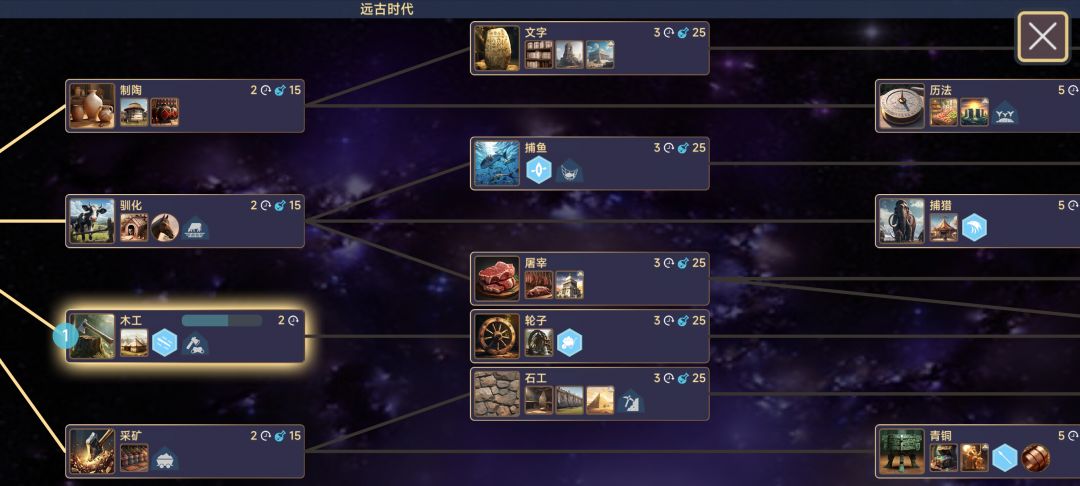The width and height of the screenshot is (1080, 486).
Task: Click the hexagon icon under 捕鱼
Action: click(539, 170)
